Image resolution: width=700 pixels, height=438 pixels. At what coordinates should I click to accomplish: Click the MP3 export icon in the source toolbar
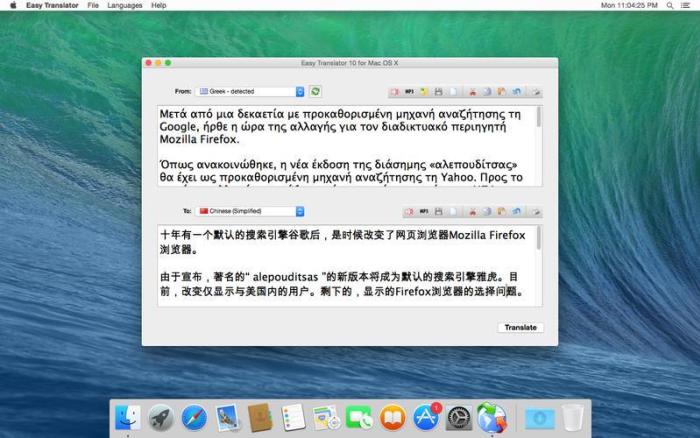coord(409,92)
